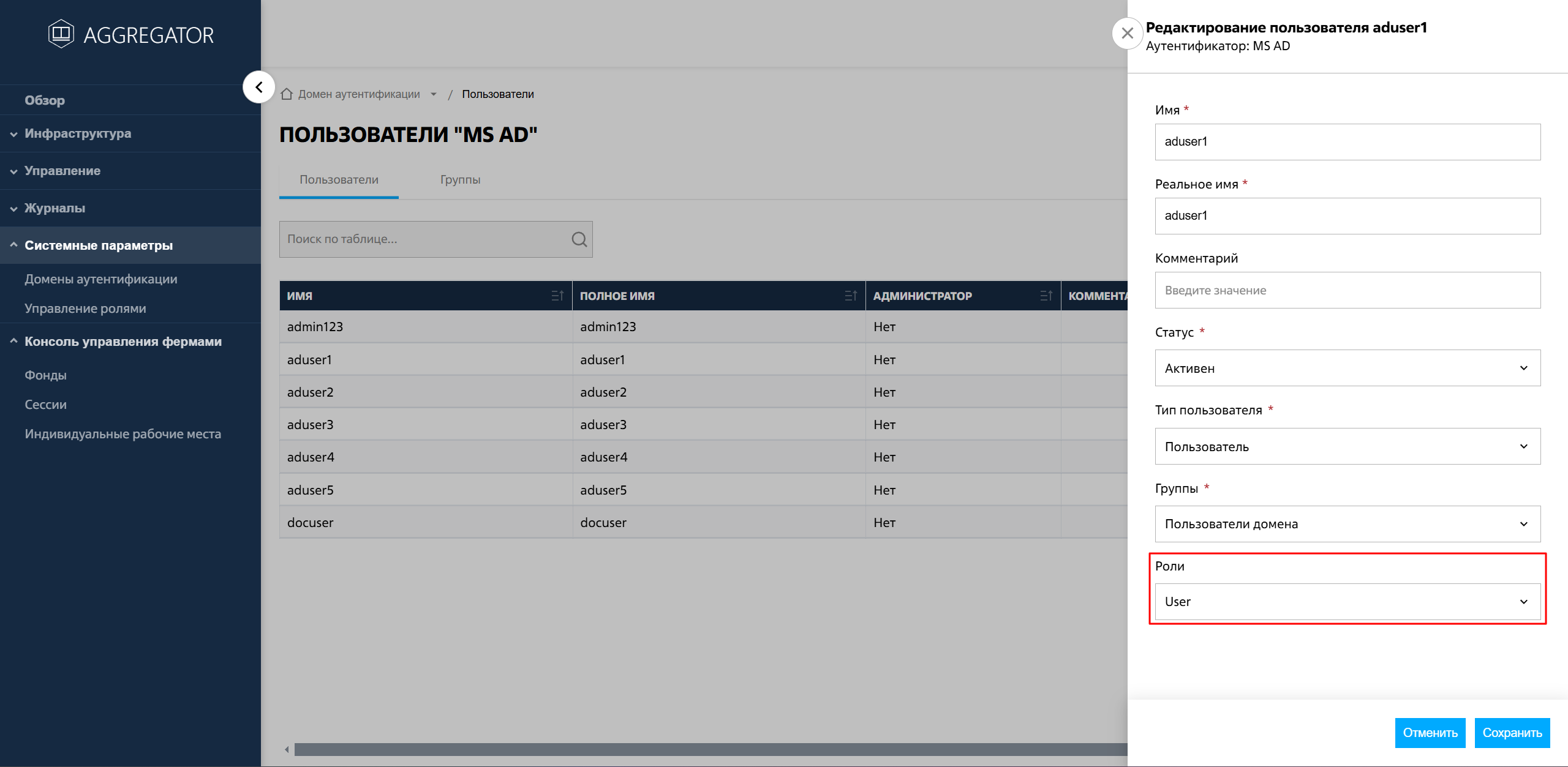Expand the Группы dropdown field
Viewport: 1568px width, 767px height.
click(x=1347, y=524)
